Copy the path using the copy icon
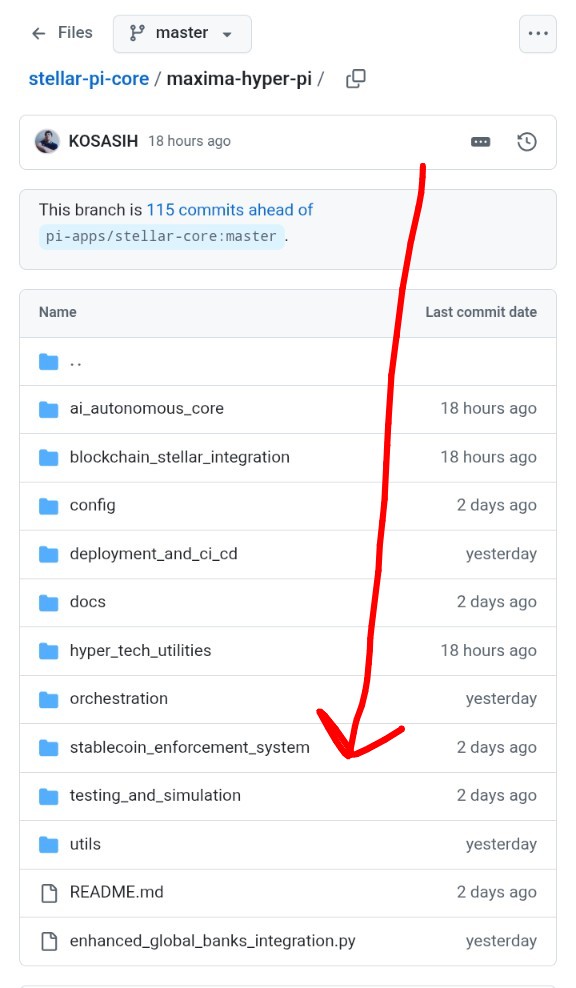Screen dimensions: 576x988 tap(356, 79)
